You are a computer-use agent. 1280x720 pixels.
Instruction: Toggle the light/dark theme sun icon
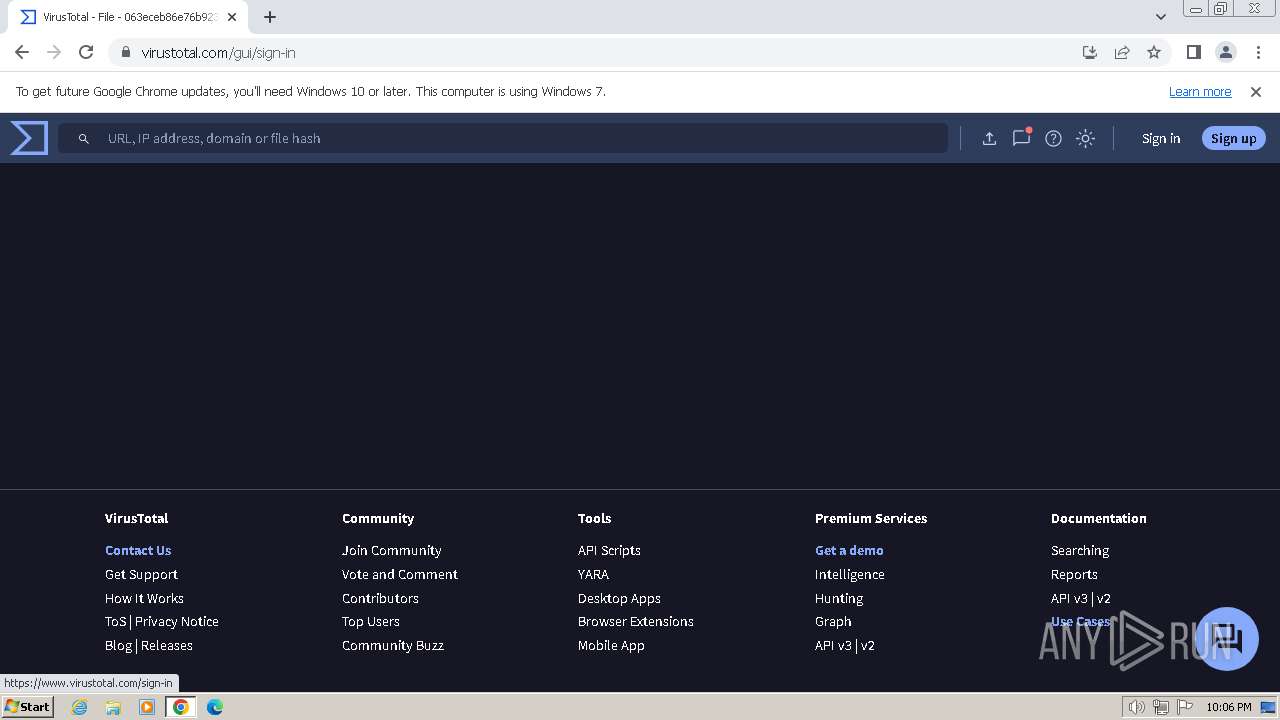pyautogui.click(x=1085, y=139)
